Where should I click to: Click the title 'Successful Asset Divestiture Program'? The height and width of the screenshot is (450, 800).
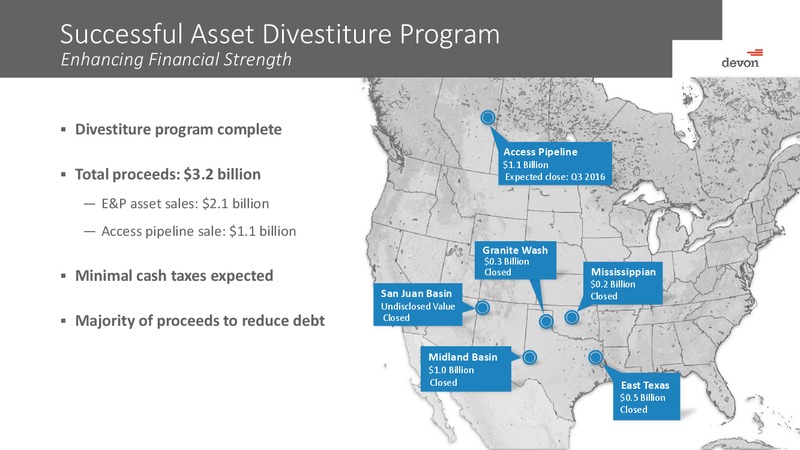point(280,34)
